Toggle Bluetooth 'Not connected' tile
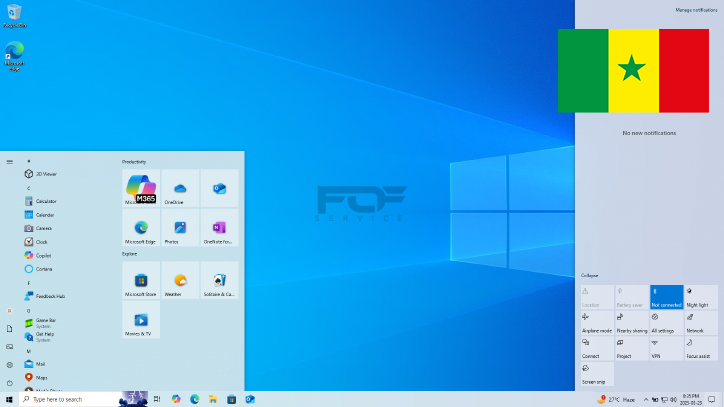Screen dimensions: 724x407 666,297
